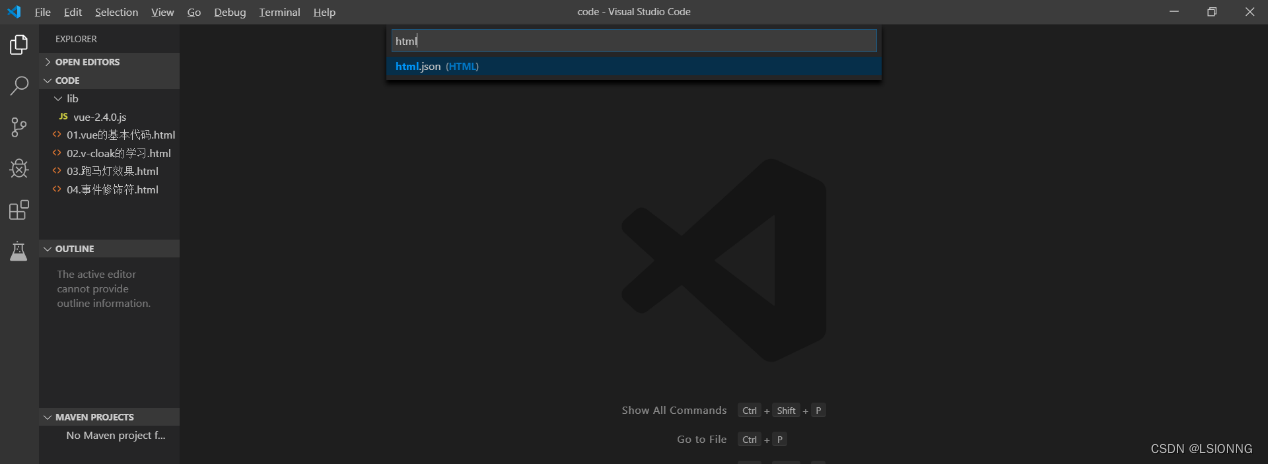Collapse the lib folder
1268x464 pixels.
click(x=110, y=99)
